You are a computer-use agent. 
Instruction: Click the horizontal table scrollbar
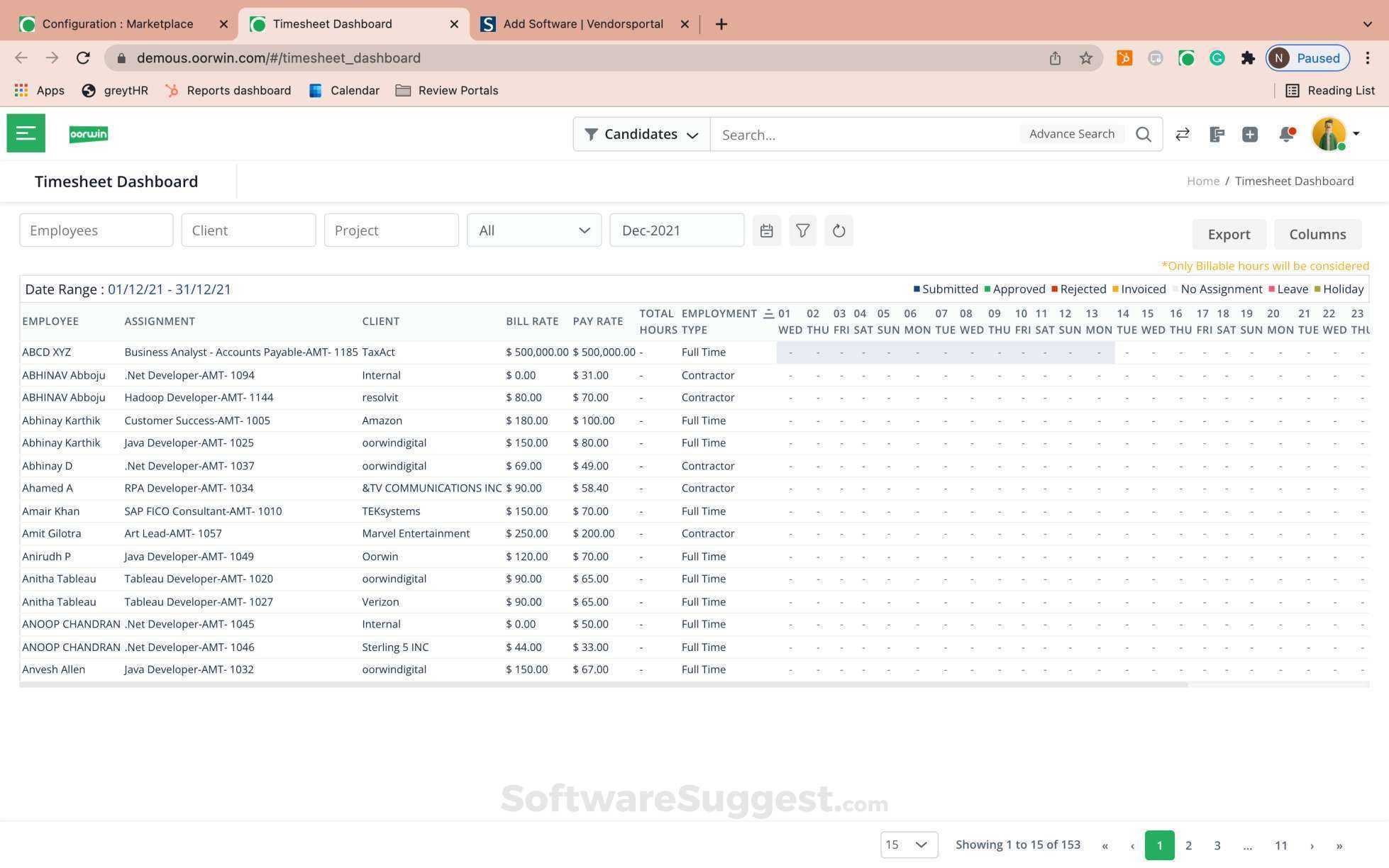click(603, 685)
